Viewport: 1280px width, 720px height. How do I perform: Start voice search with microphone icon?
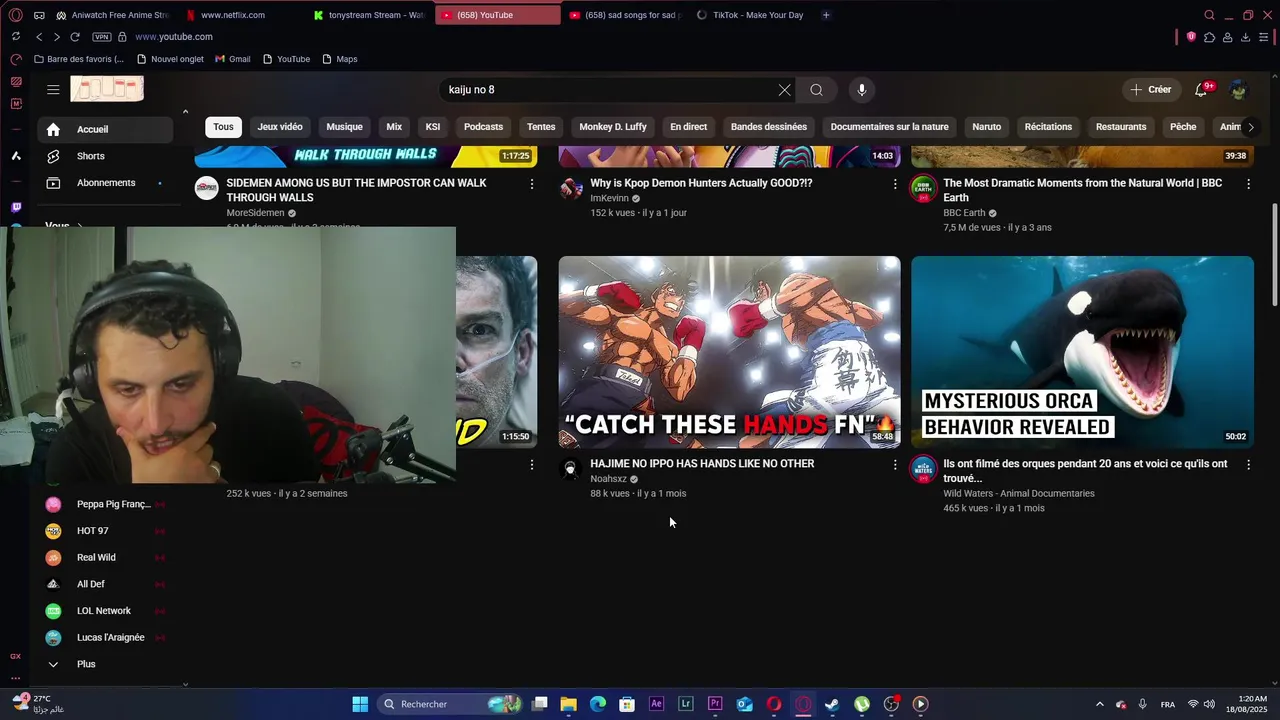[x=862, y=90]
